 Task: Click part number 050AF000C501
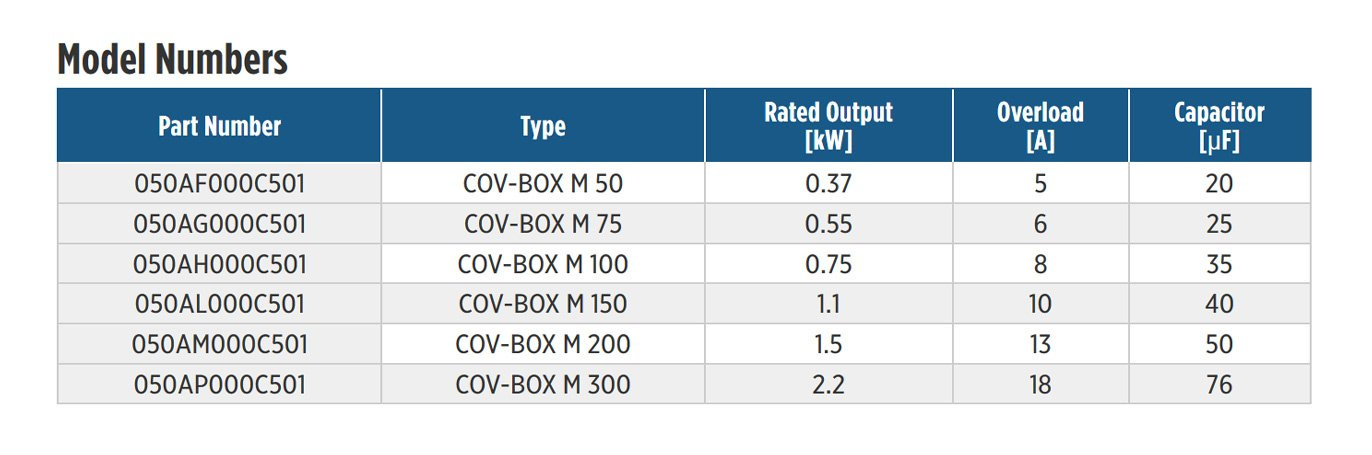pyautogui.click(x=219, y=184)
